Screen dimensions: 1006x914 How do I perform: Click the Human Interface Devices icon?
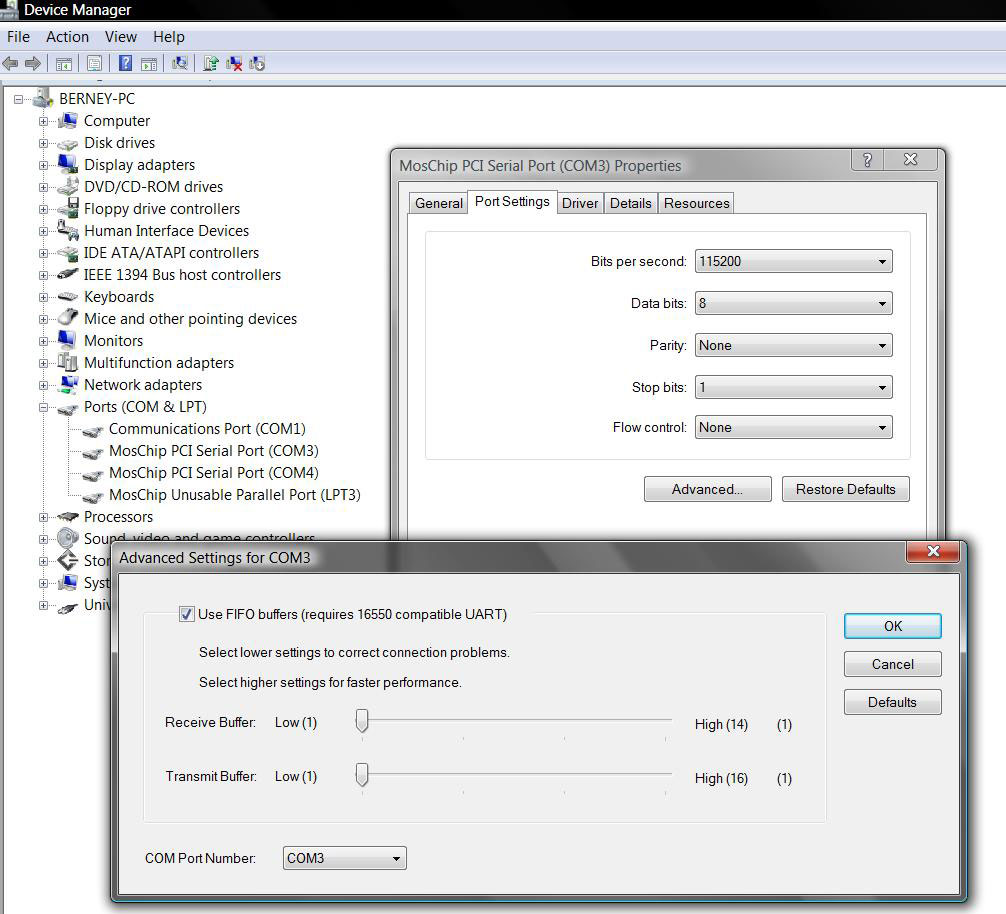tap(67, 230)
